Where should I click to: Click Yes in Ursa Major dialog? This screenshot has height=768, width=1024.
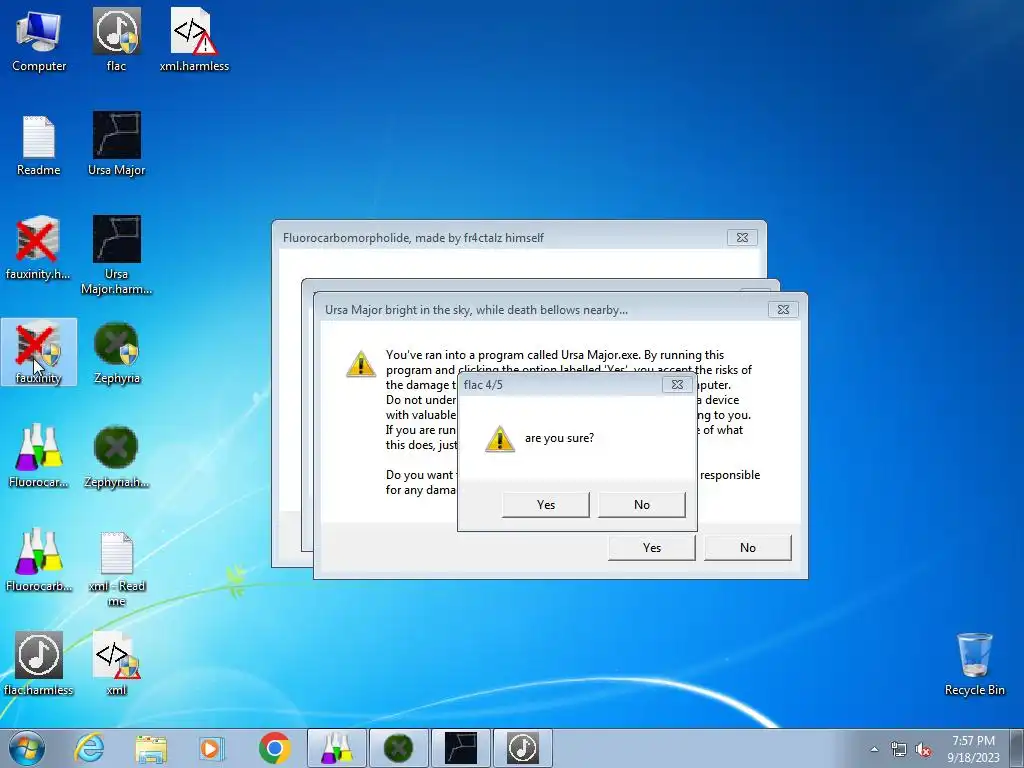(652, 548)
